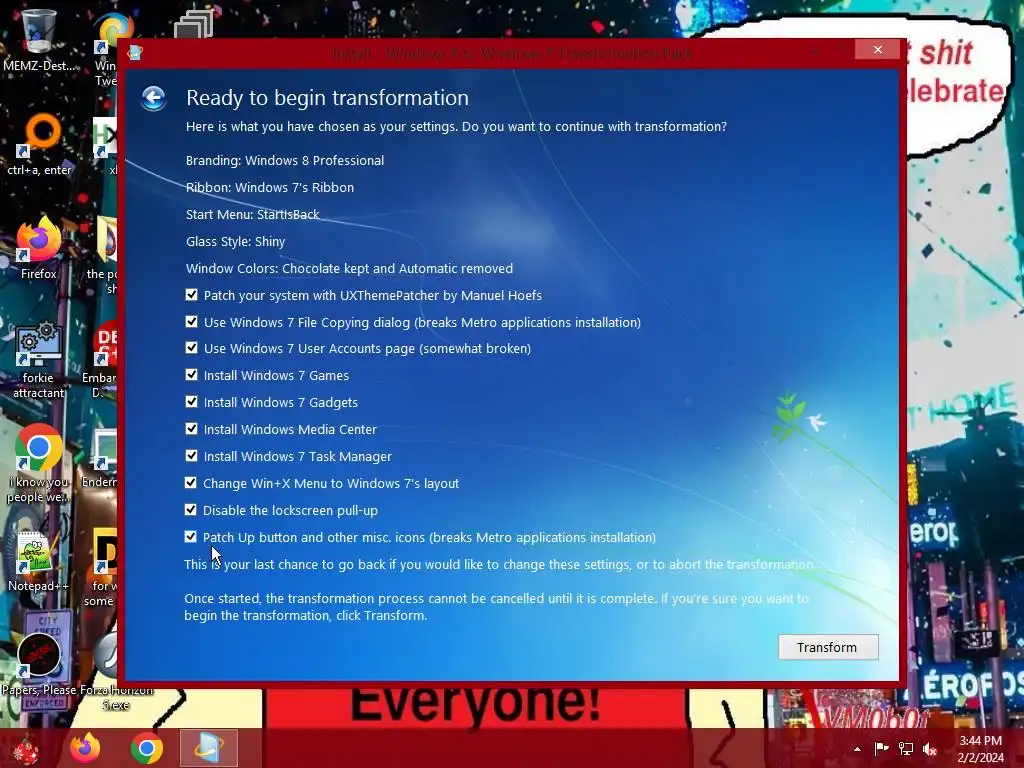This screenshot has height=768, width=1024.
Task: Open the Action Center flag icon
Action: [882, 748]
